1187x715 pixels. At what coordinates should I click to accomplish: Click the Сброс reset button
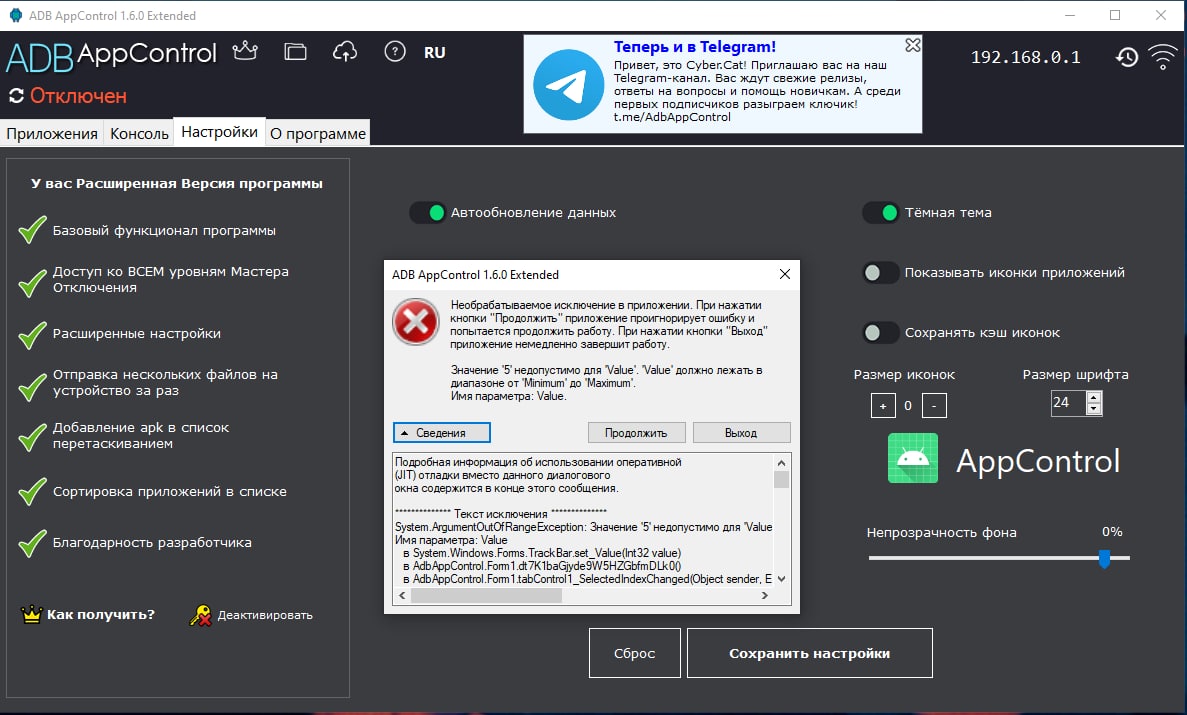[x=634, y=653]
